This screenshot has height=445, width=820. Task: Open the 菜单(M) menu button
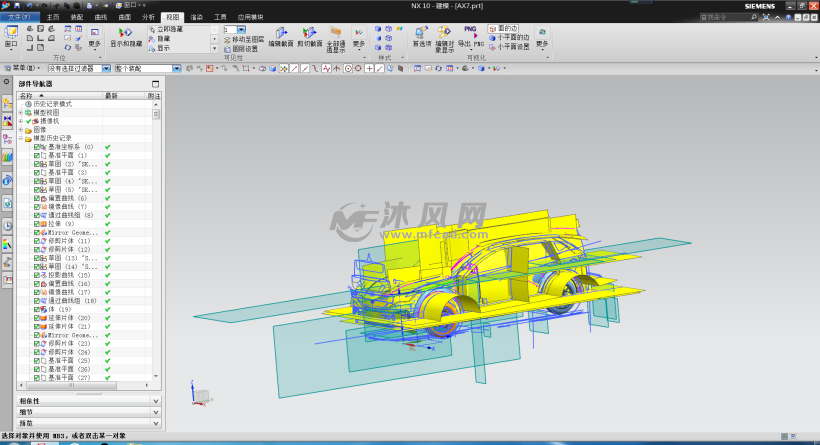(x=22, y=69)
